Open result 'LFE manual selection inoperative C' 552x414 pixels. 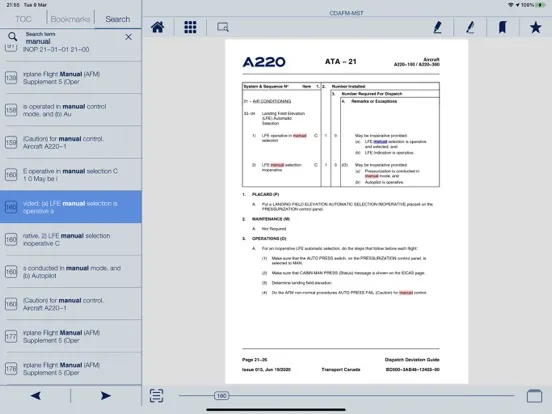(71, 239)
